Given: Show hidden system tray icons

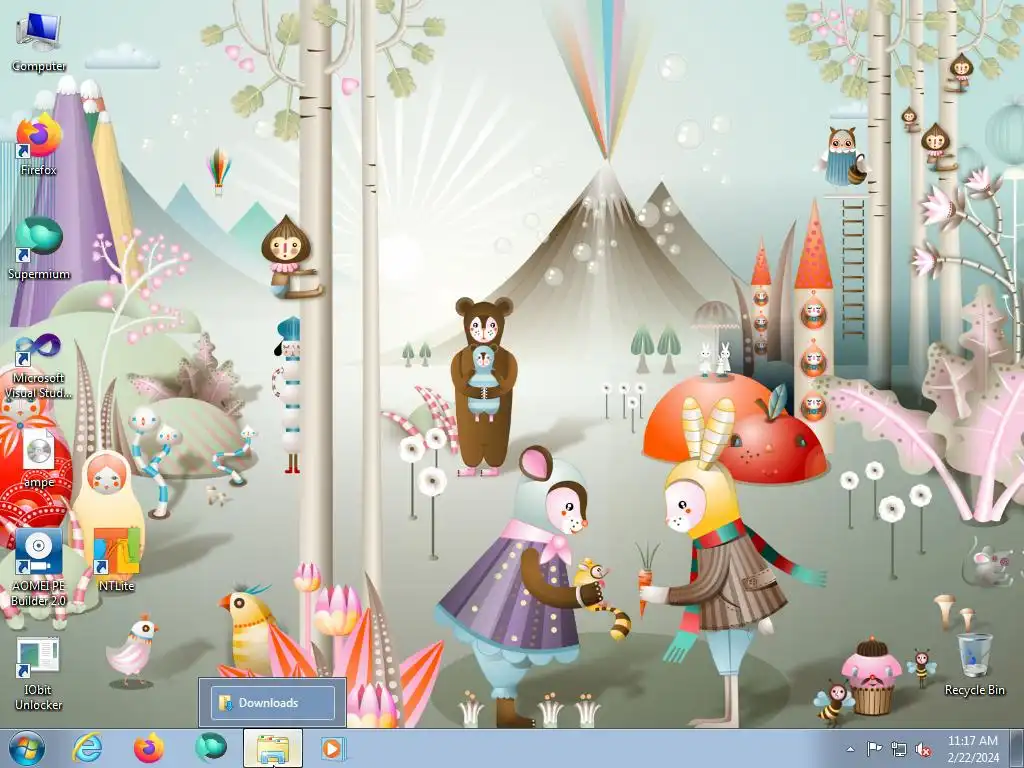Looking at the screenshot, I should pyautogui.click(x=850, y=749).
